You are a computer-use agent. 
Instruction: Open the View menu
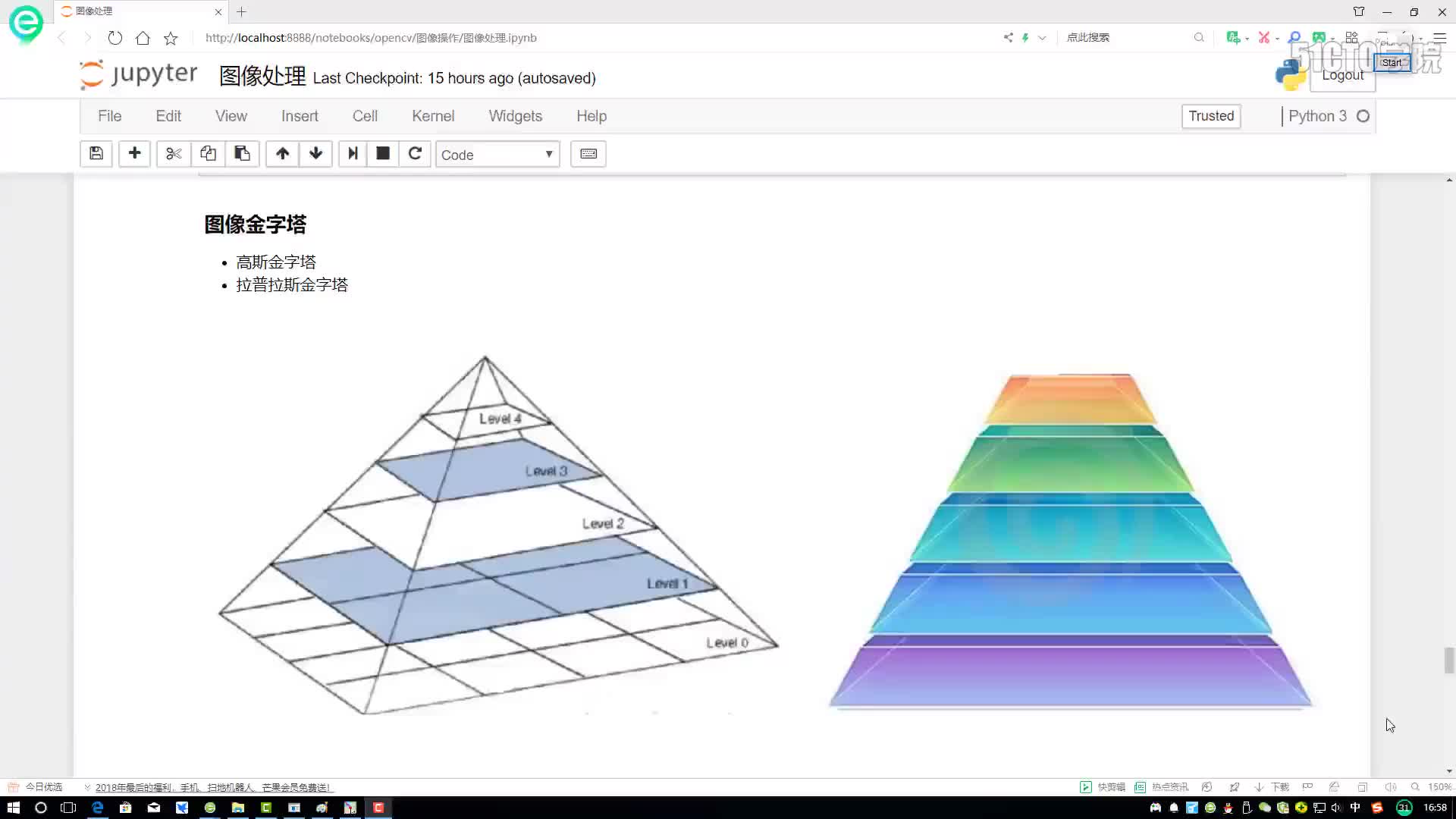(231, 116)
